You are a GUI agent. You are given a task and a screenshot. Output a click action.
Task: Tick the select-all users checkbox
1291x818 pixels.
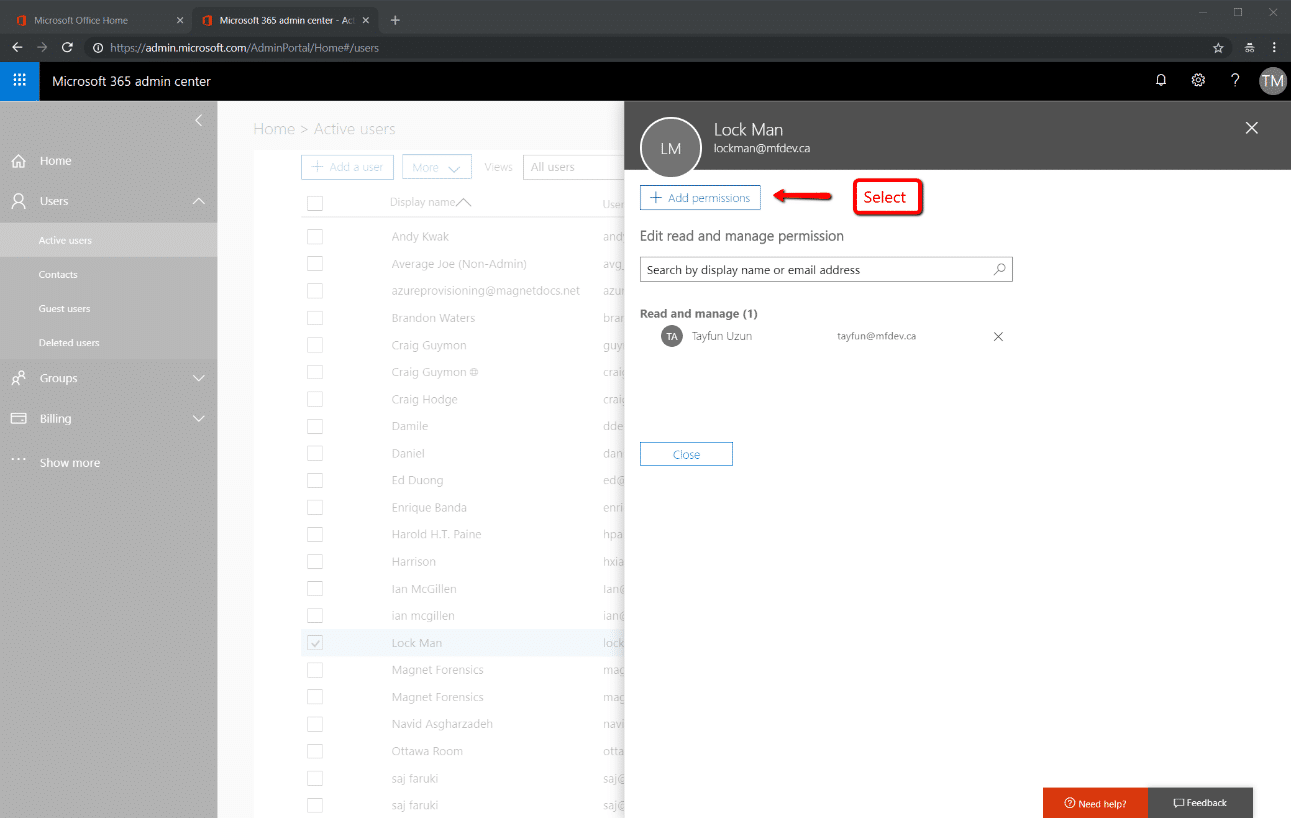315,203
